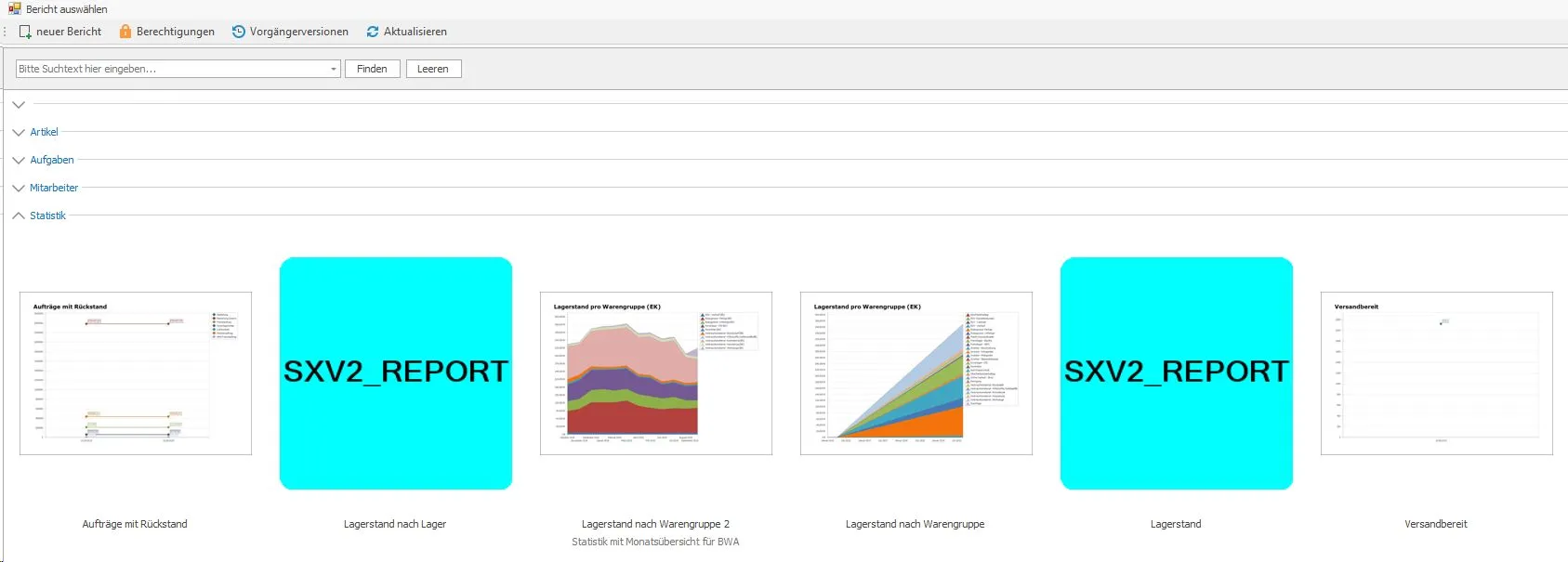Click the Bericht auswählen window icon
Viewport: 1568px width, 562px height.
[x=15, y=8]
